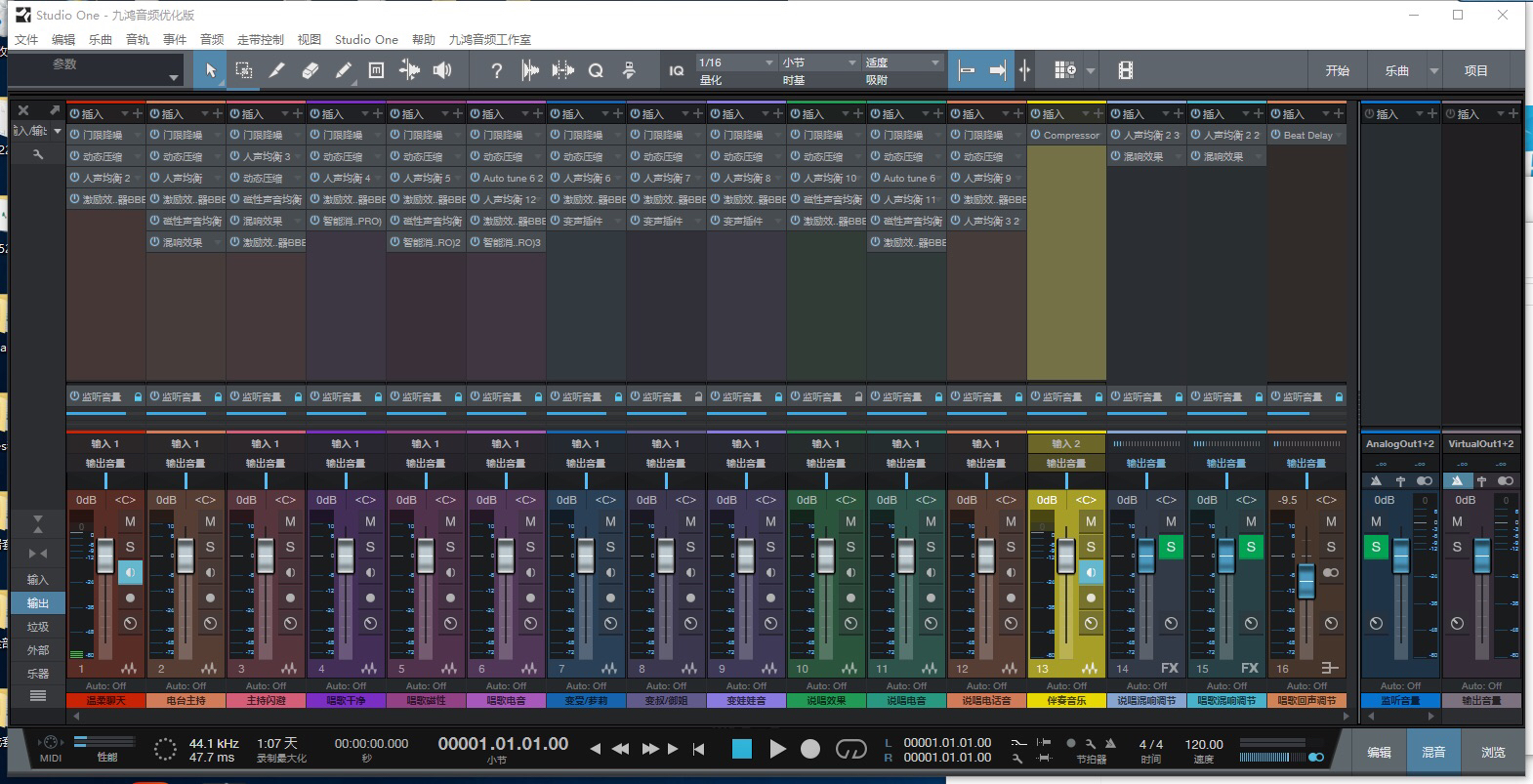Click the 4 / 4 time signature

1151,744
